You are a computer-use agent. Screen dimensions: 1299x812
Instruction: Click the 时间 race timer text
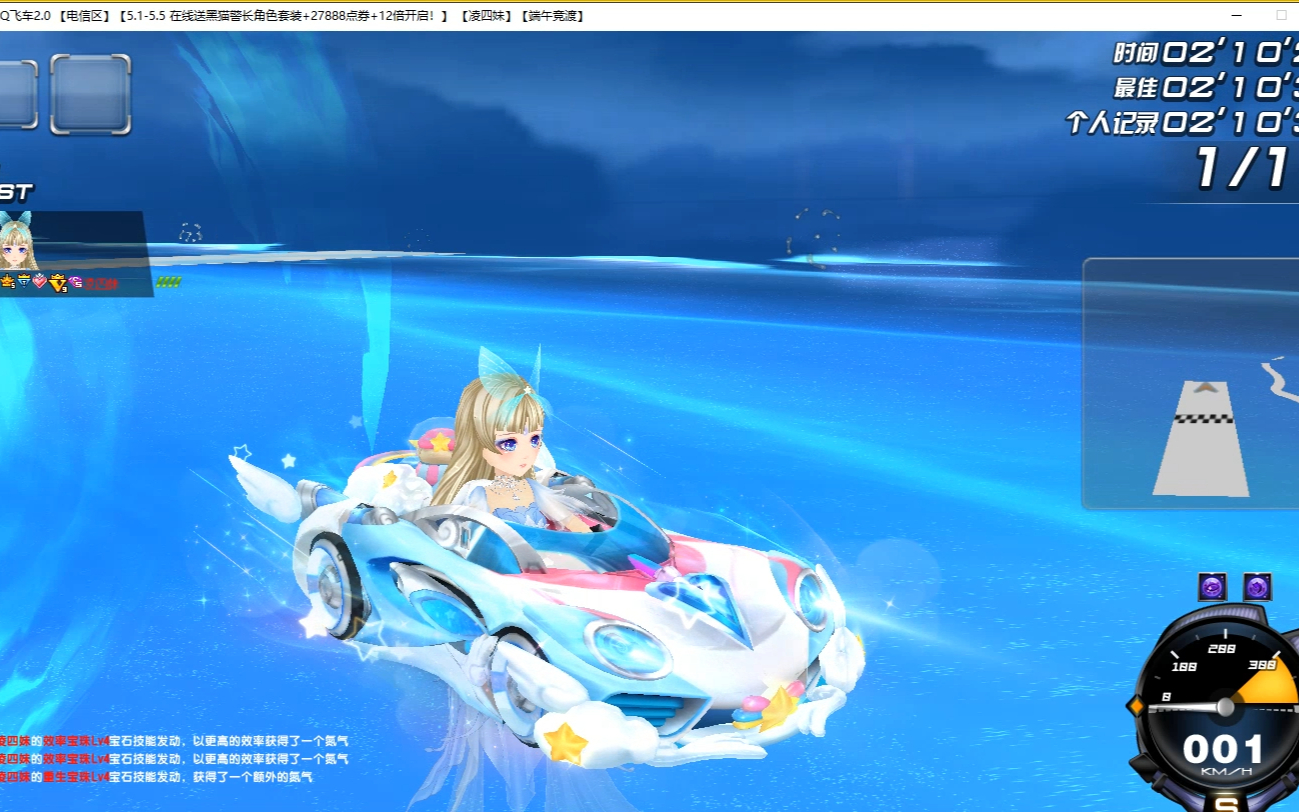click(x=1207, y=53)
